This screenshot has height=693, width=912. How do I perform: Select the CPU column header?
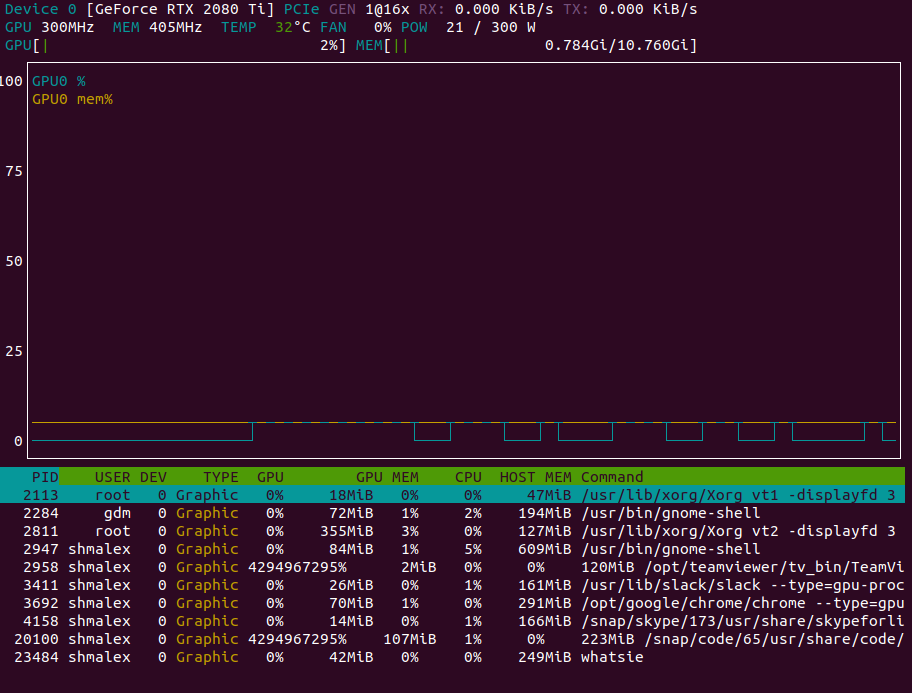[x=468, y=477]
